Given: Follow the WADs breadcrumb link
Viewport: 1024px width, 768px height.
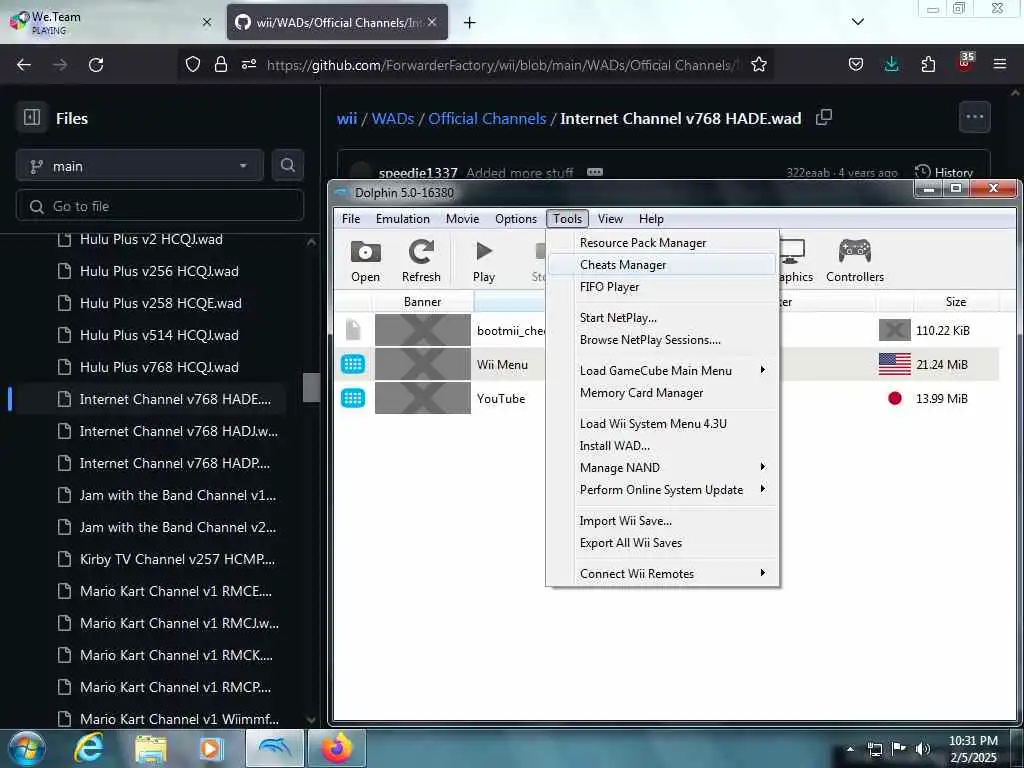Looking at the screenshot, I should pyautogui.click(x=392, y=118).
